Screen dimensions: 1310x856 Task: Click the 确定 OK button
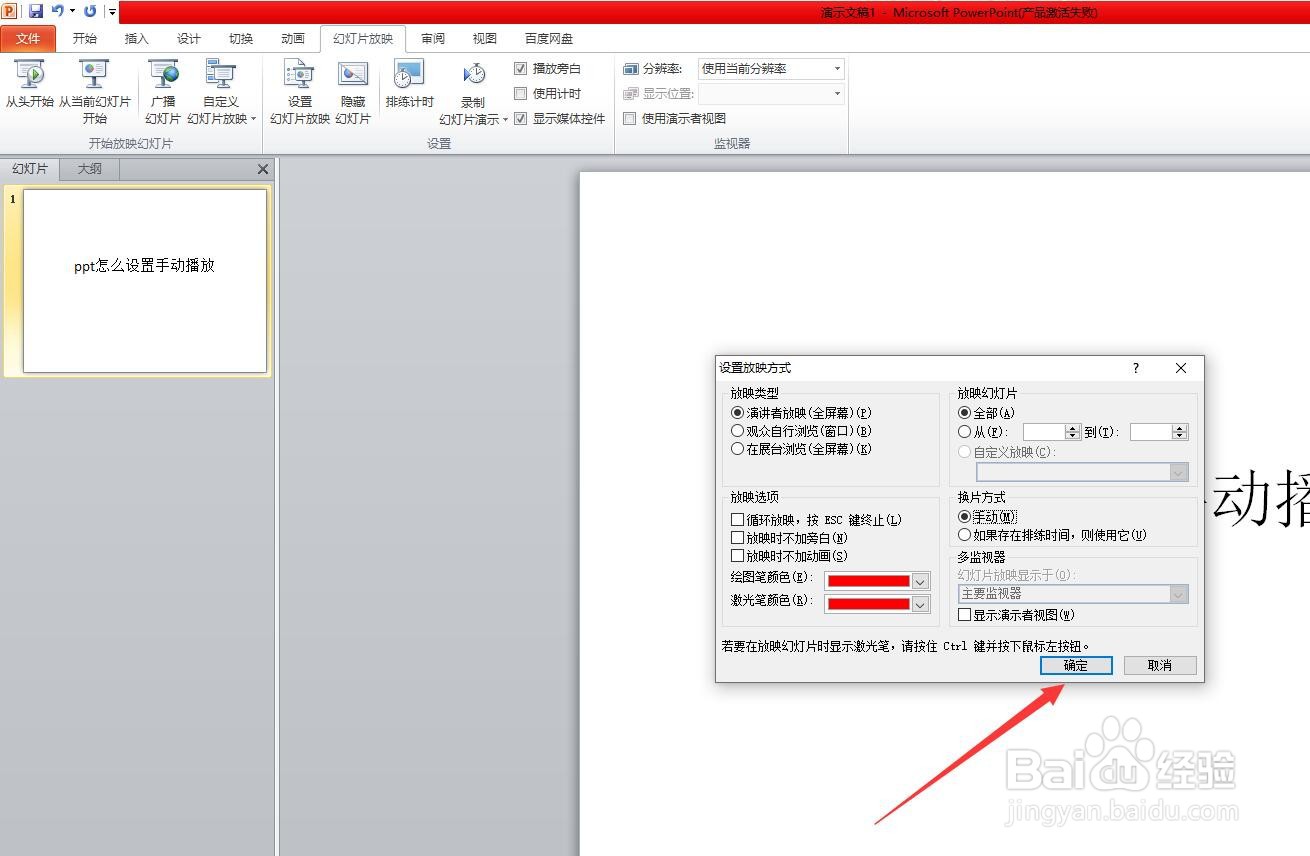point(1075,665)
